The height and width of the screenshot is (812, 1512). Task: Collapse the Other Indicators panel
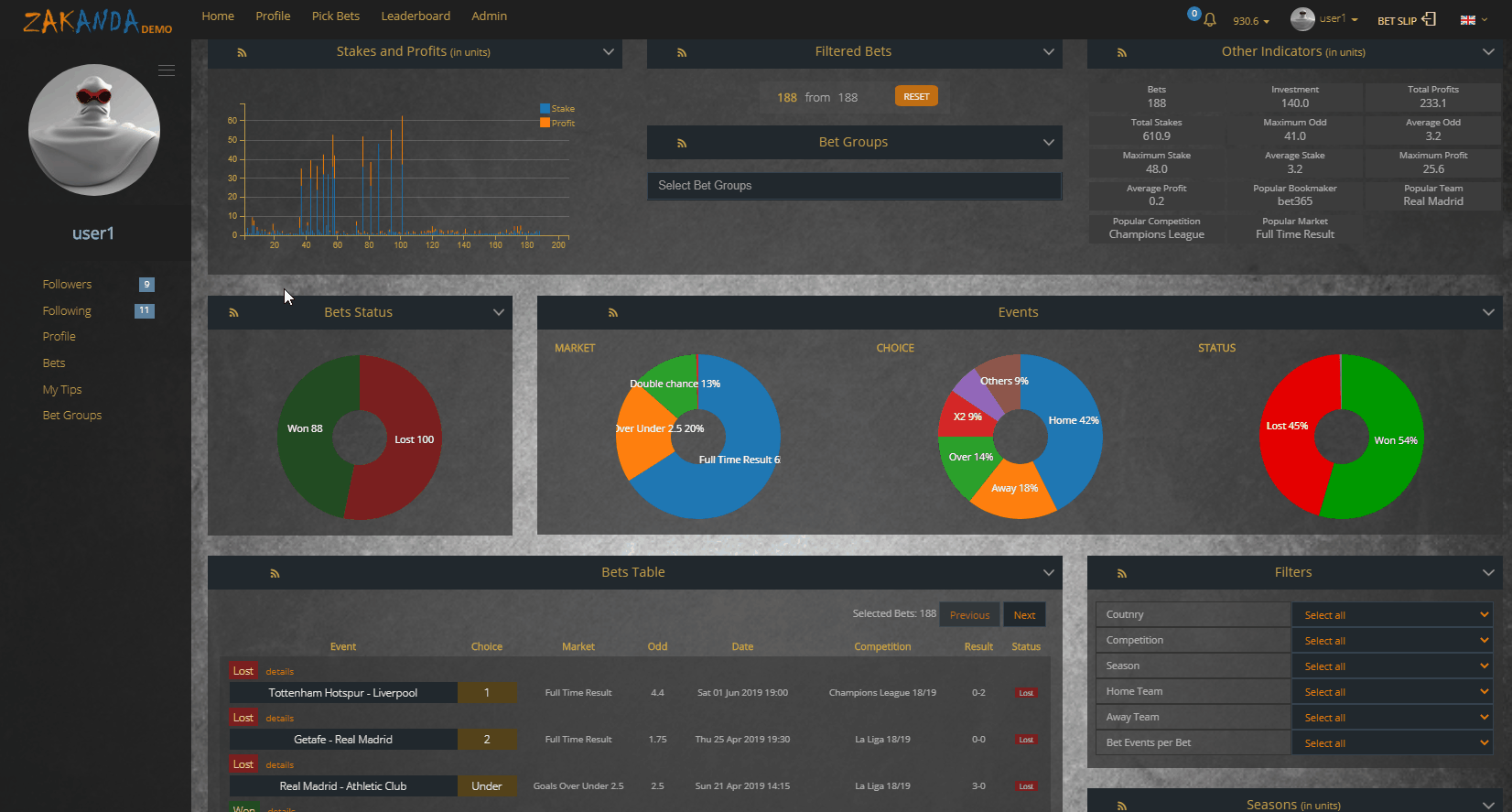coord(1488,52)
